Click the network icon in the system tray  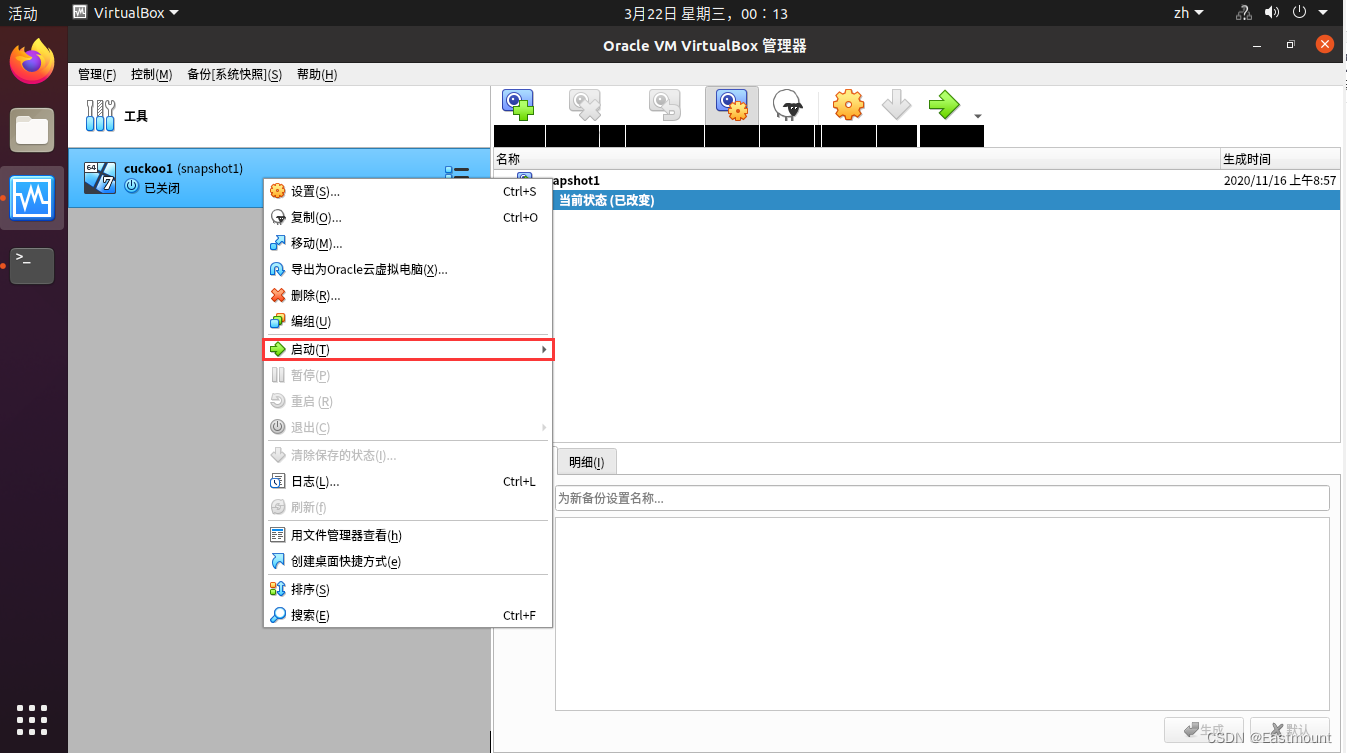point(1244,13)
